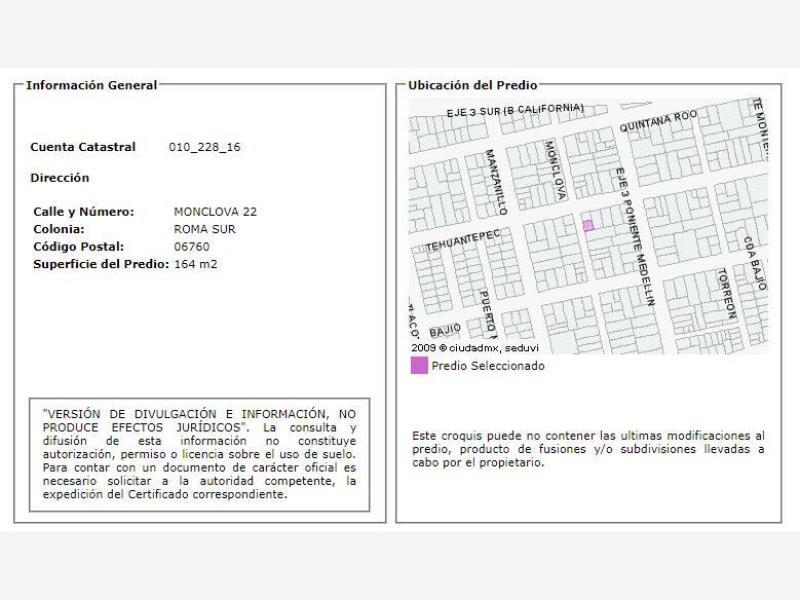Click the CDA BAJIO street label on map
This screenshot has width=800, height=600.
click(755, 263)
